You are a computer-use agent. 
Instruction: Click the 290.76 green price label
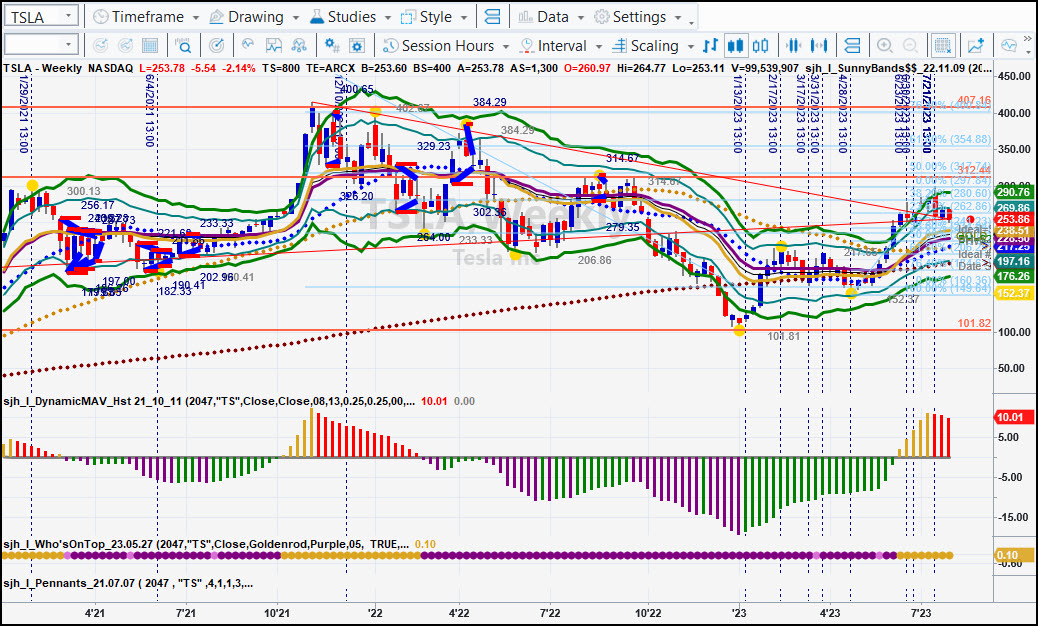pyautogui.click(x=1013, y=193)
